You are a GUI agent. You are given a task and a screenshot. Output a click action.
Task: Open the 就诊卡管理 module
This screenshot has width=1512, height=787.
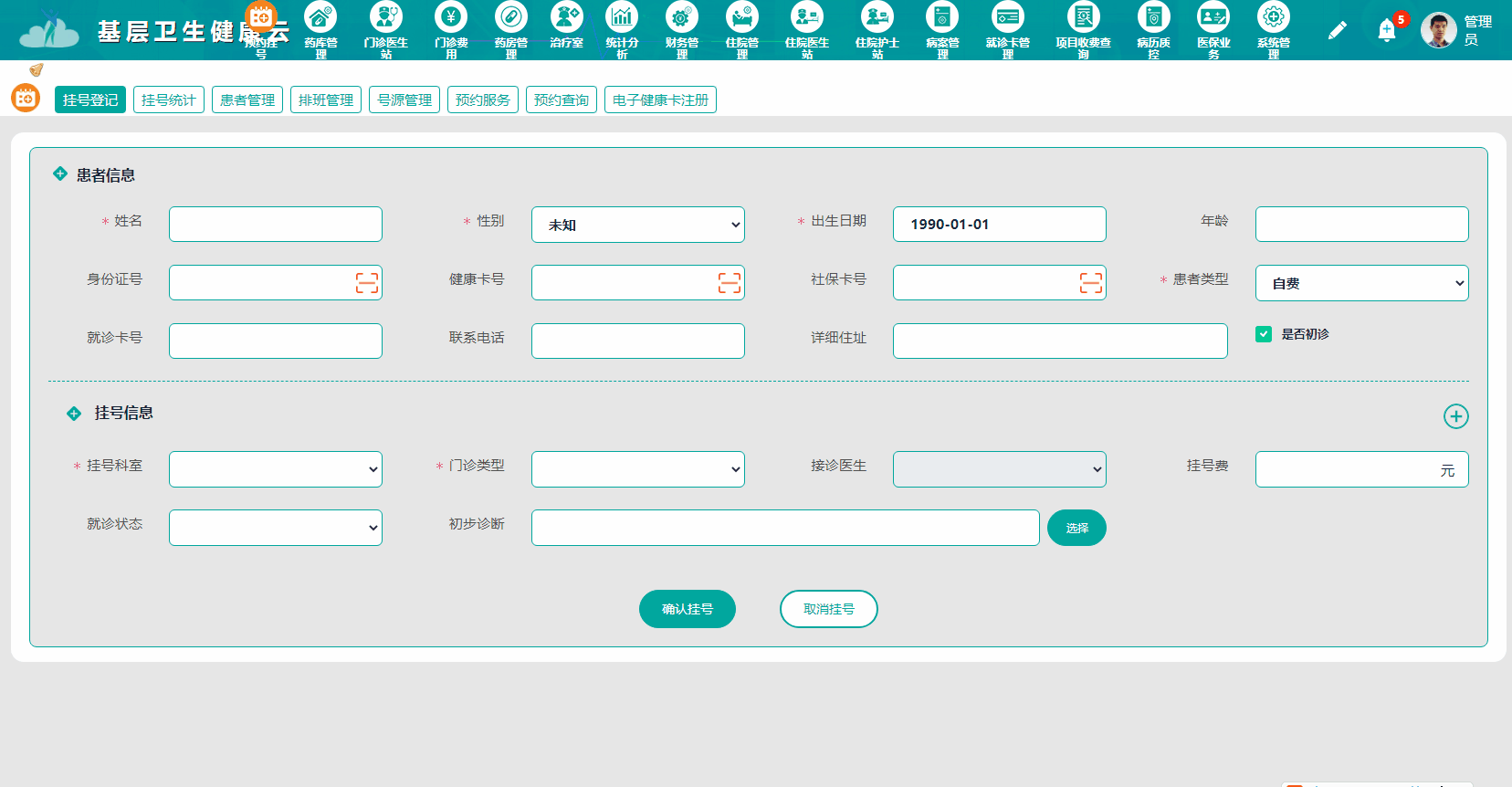pyautogui.click(x=1008, y=29)
